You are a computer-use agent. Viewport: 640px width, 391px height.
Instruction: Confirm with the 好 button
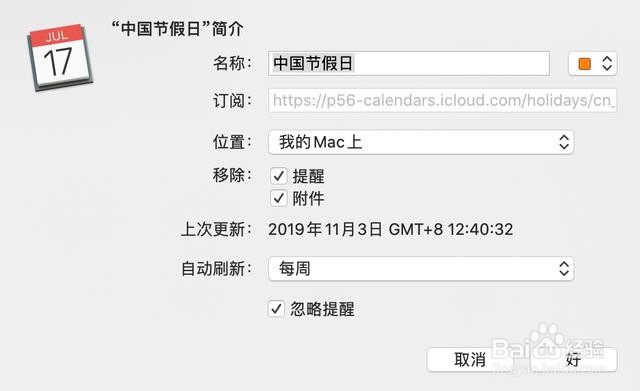click(573, 360)
